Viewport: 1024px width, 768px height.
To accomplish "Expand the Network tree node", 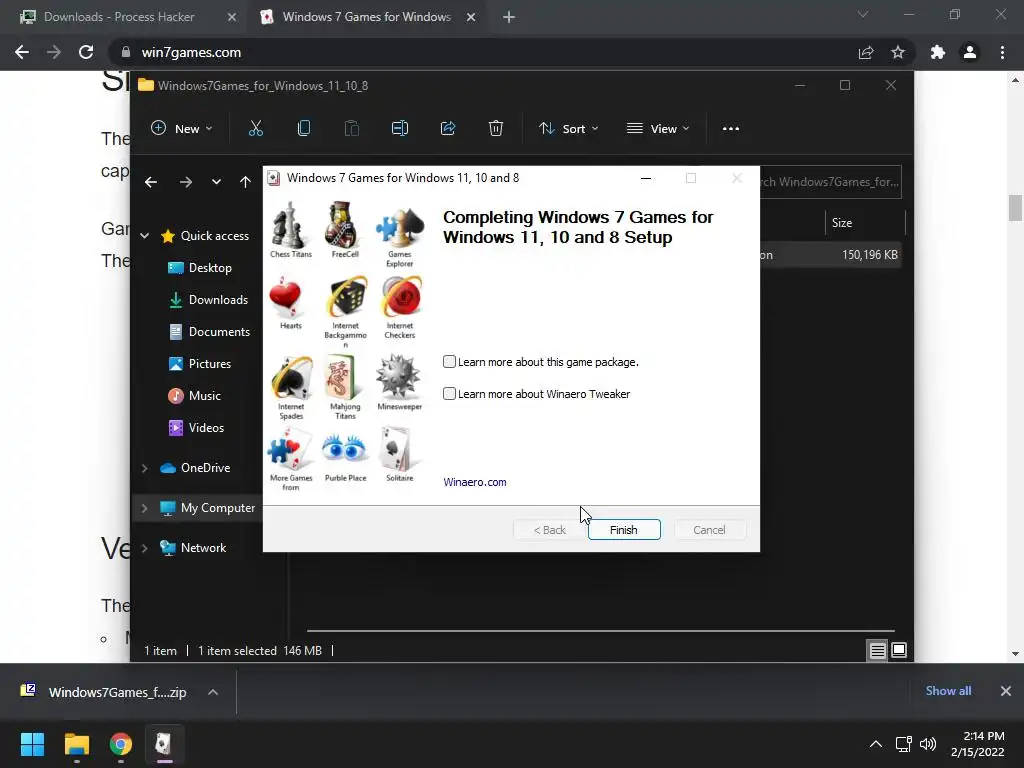I will [144, 548].
